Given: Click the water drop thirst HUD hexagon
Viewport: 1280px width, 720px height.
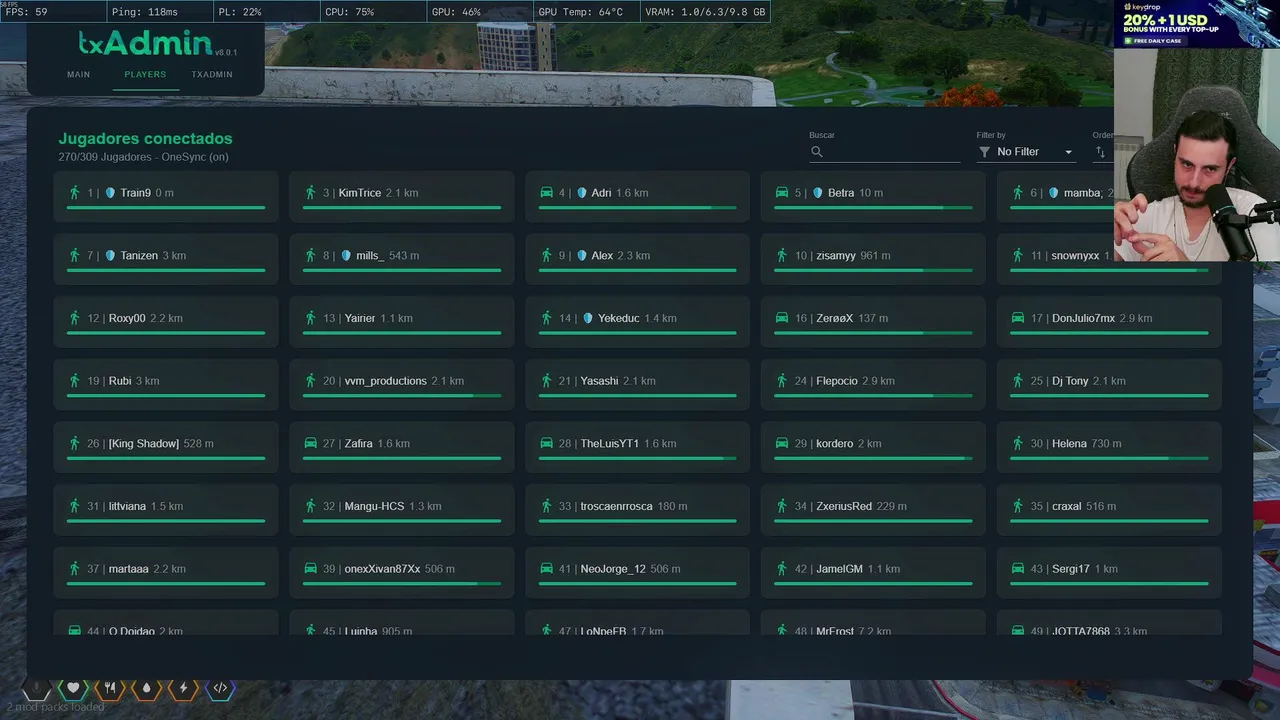Looking at the screenshot, I should click(147, 688).
